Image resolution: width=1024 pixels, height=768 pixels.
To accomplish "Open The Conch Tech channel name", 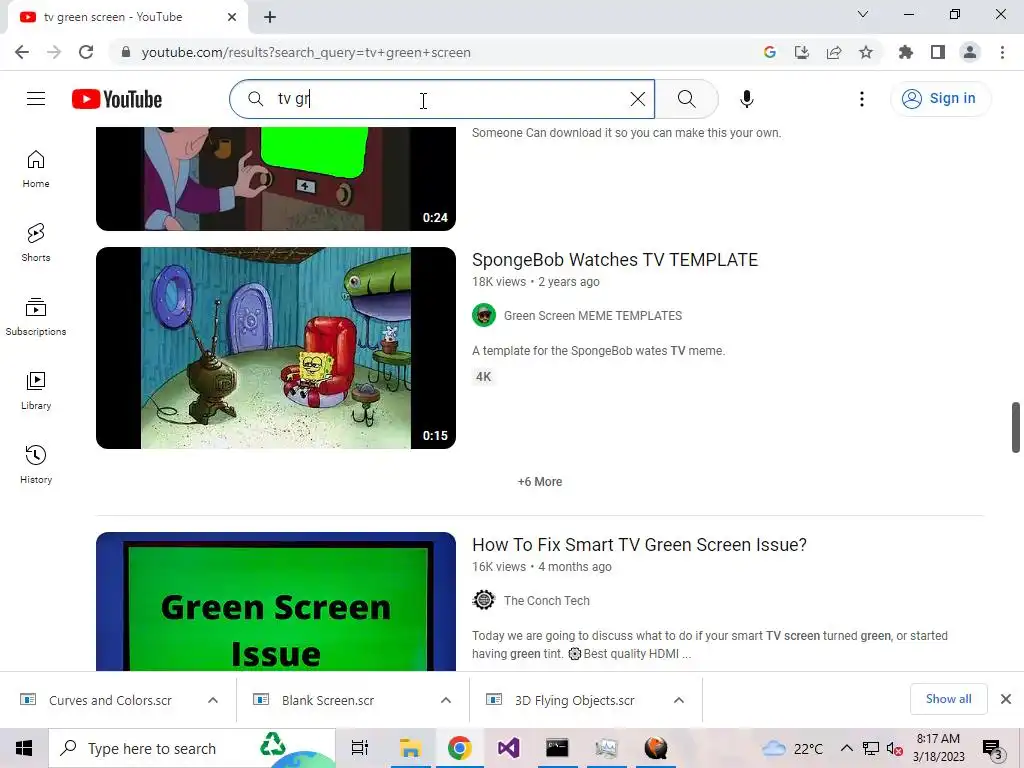I will pyautogui.click(x=547, y=601).
